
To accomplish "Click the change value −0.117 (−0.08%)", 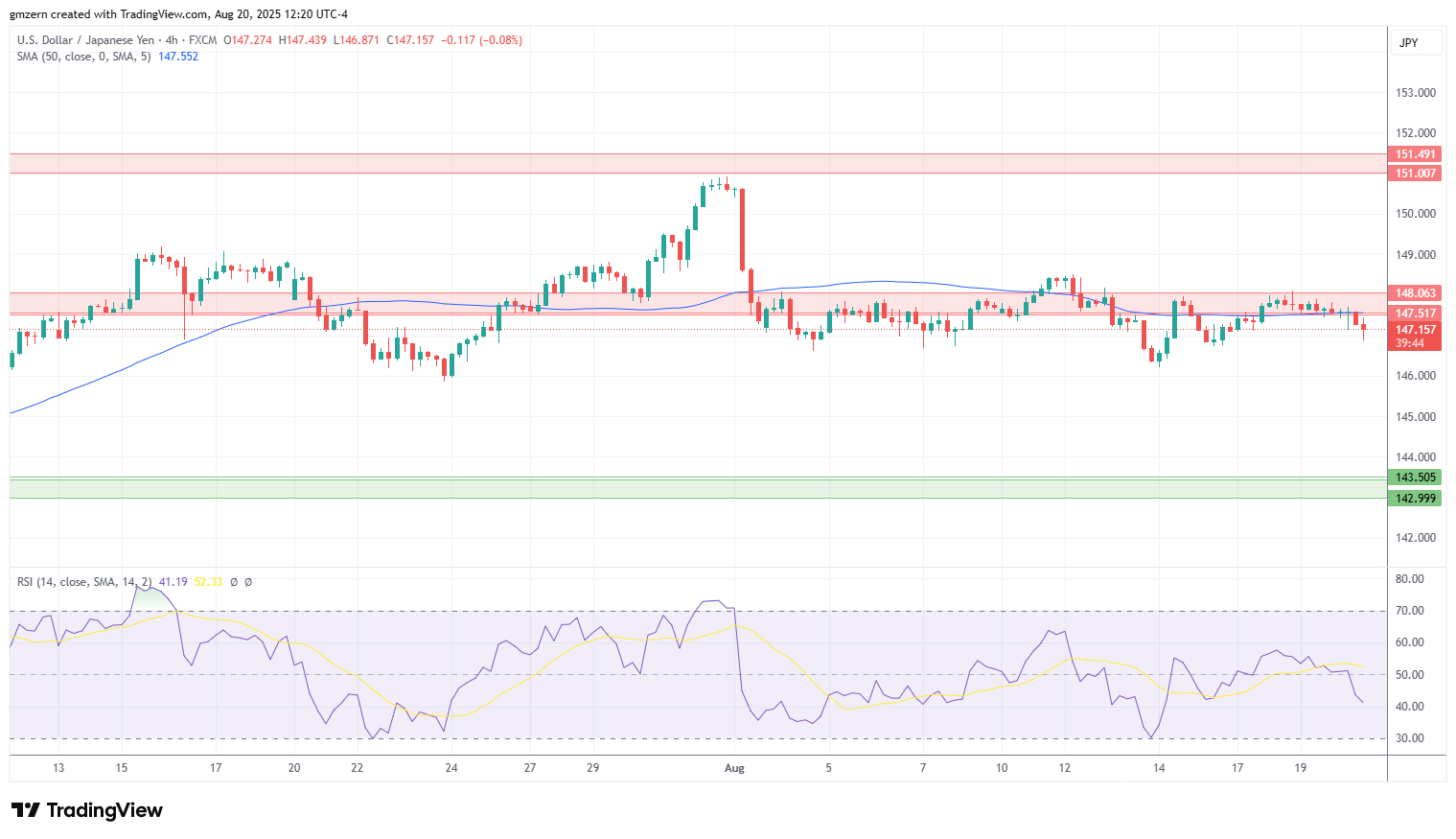I will [482, 40].
